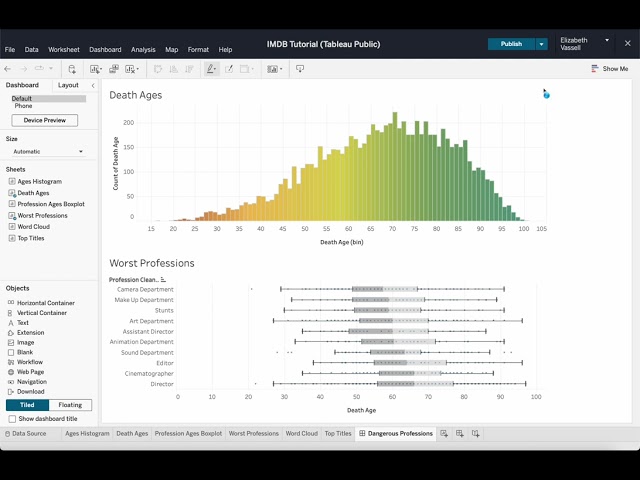Image resolution: width=640 pixels, height=480 pixels.
Task: Click the Duplicate sheet toolbar icon
Action: click(x=114, y=69)
